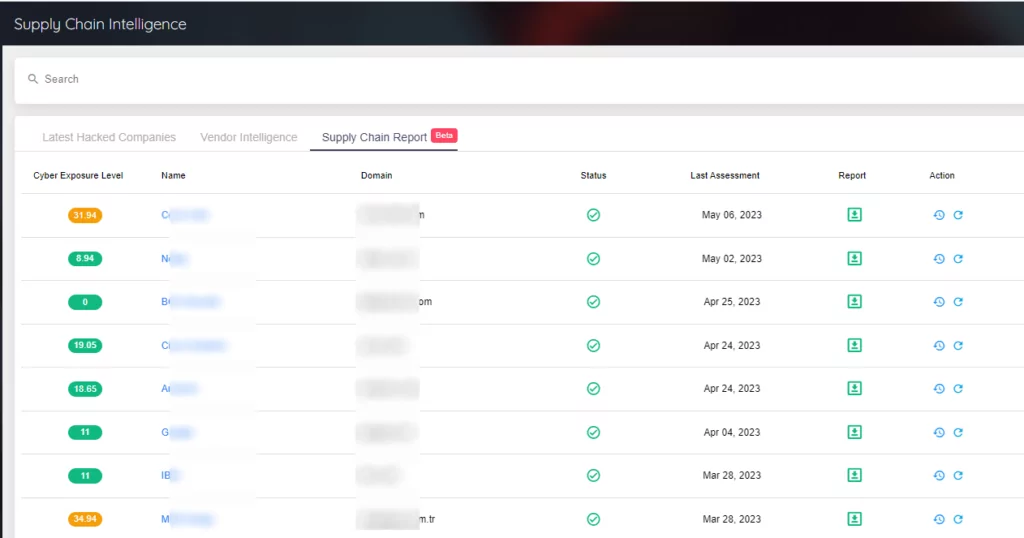The width and height of the screenshot is (1024, 538).
Task: Refresh assessment for the Apr 04, 2023 row
Action: click(x=958, y=432)
